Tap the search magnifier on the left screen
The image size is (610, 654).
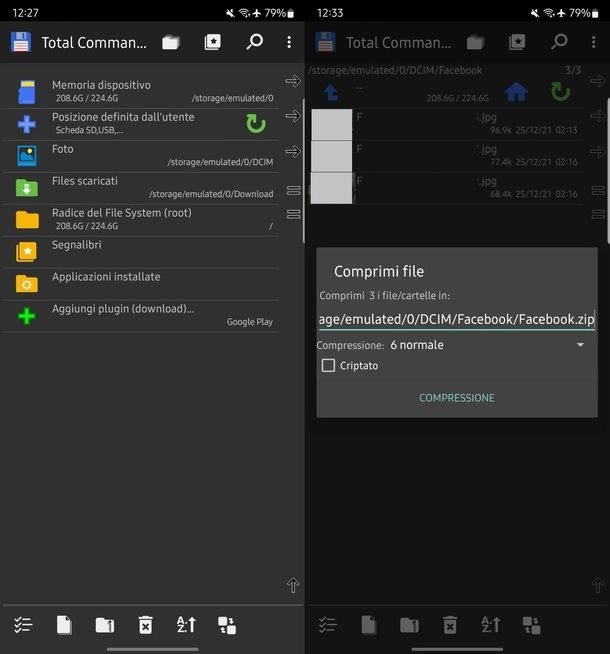(x=254, y=42)
